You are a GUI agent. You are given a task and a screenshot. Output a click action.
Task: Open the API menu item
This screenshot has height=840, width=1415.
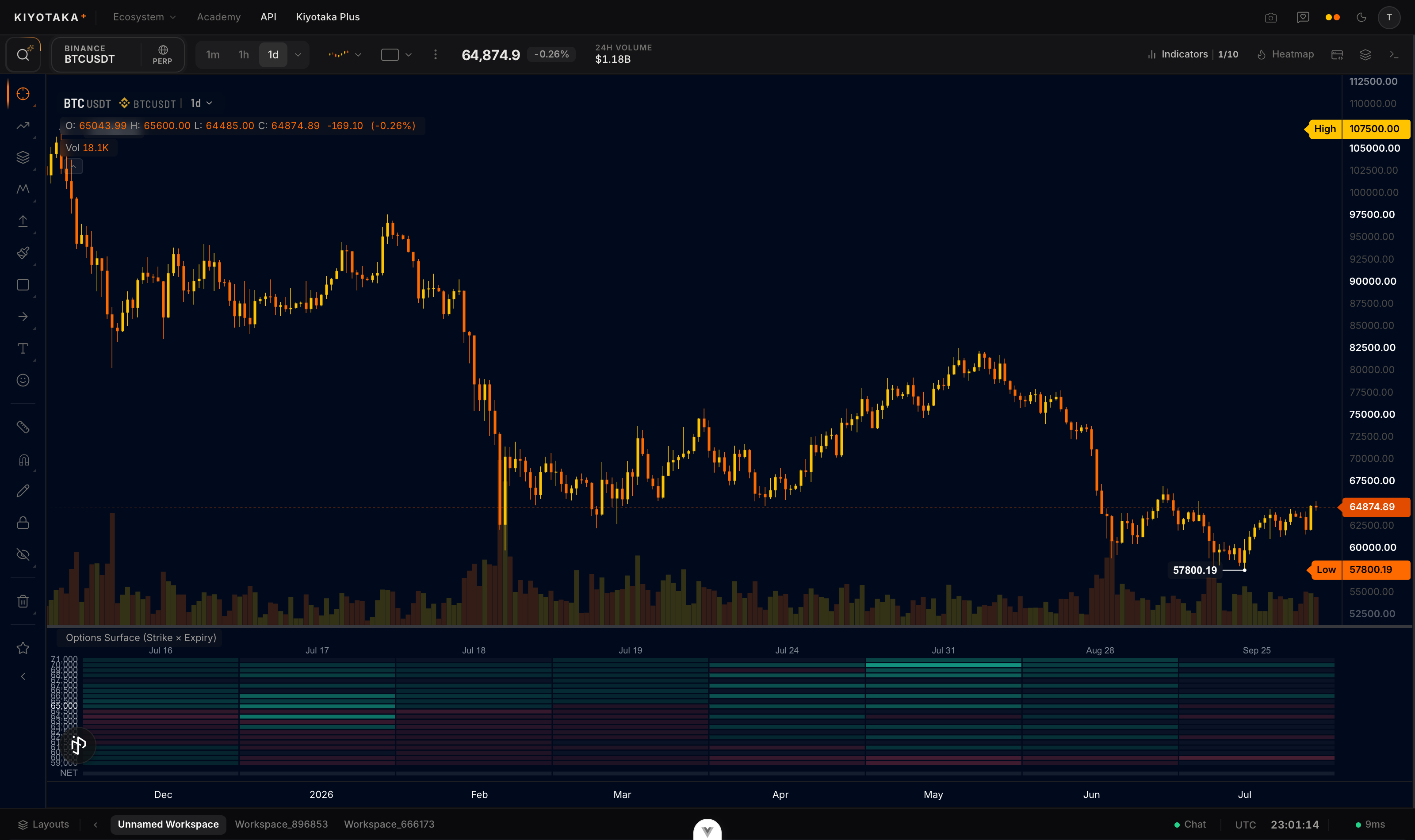268,17
